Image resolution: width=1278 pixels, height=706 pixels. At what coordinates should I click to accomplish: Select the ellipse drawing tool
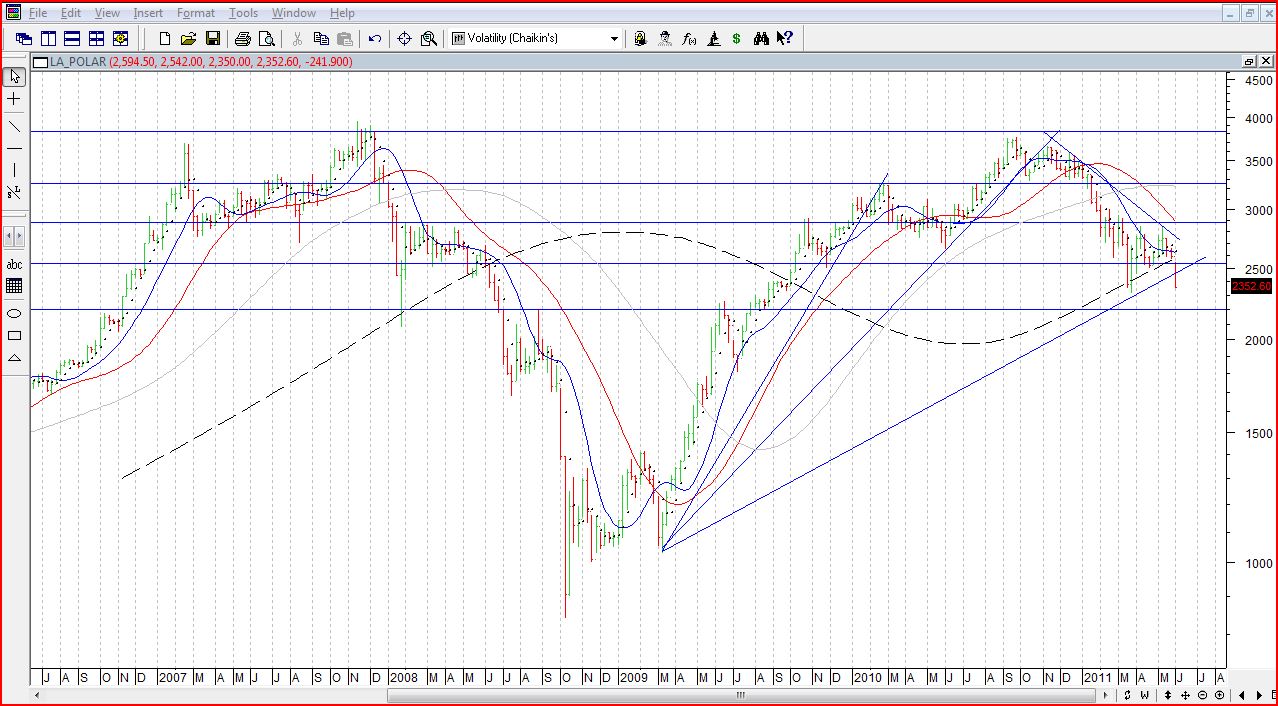tap(14, 313)
